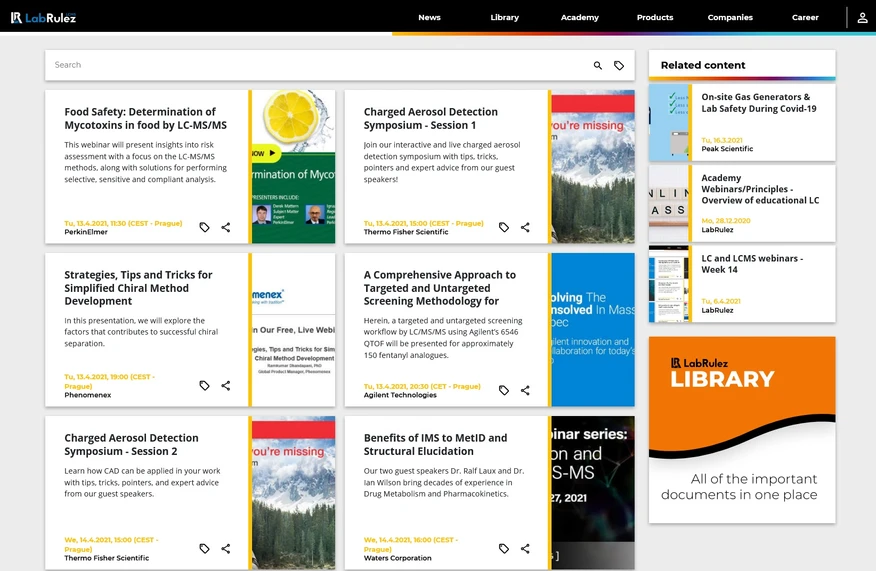
Task: Click the search magnifier icon
Action: pyautogui.click(x=598, y=65)
